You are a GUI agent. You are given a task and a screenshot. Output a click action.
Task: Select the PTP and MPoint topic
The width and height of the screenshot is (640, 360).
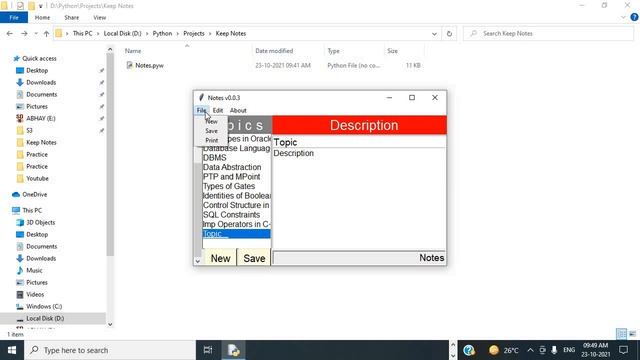(236, 176)
